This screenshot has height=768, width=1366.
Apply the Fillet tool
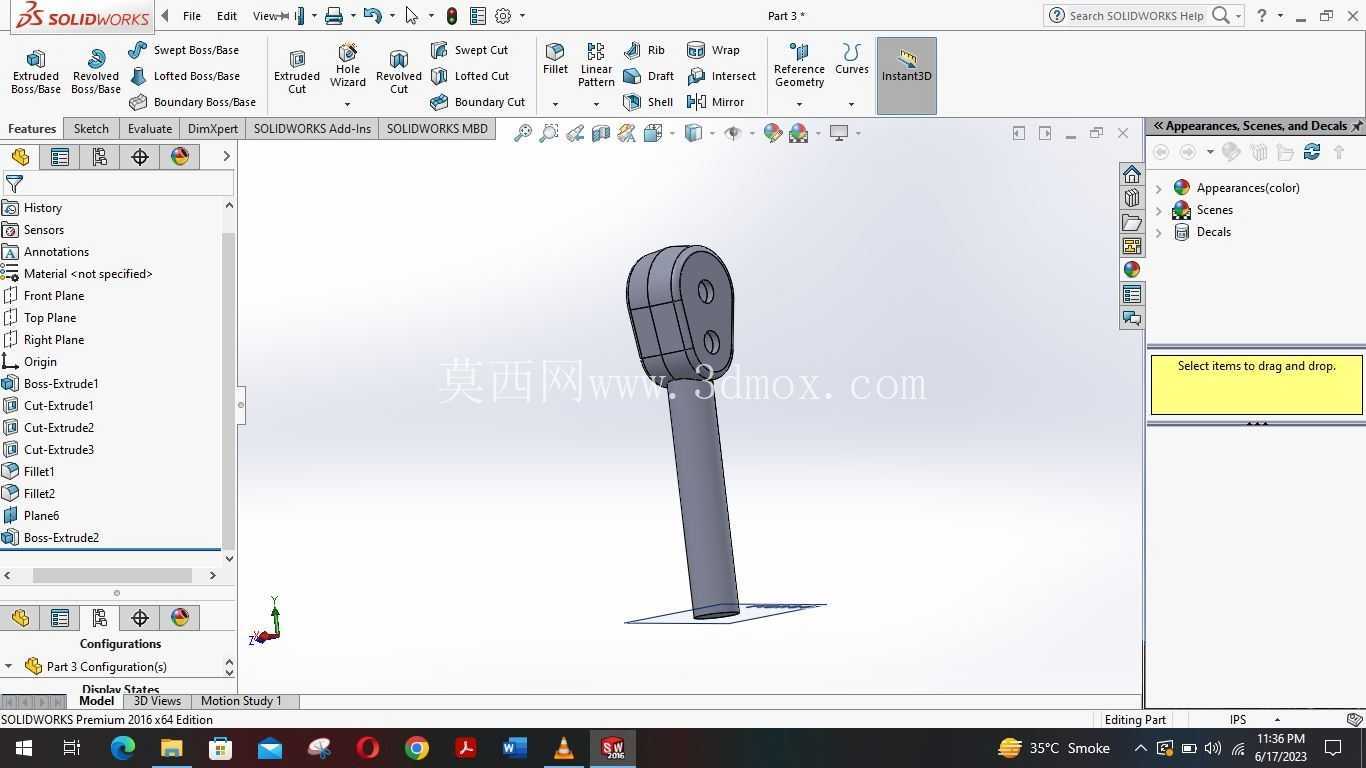(555, 59)
